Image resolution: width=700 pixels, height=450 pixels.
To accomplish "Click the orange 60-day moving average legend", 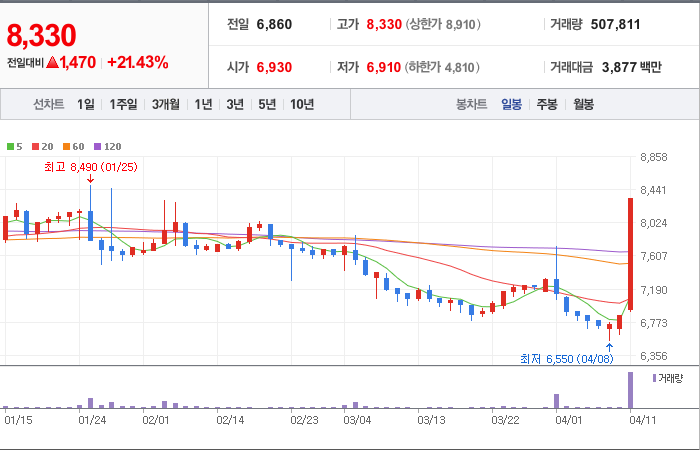I will click(x=73, y=146).
